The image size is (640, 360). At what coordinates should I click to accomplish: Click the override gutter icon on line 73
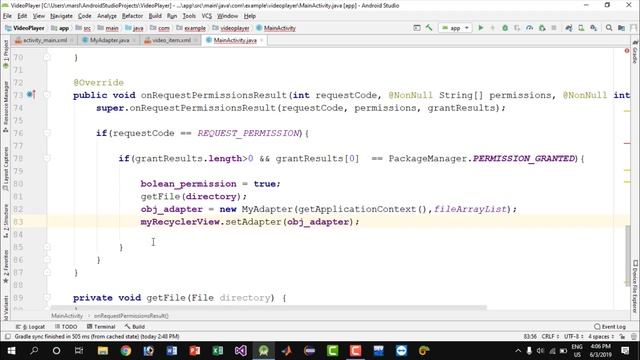[x=31, y=95]
